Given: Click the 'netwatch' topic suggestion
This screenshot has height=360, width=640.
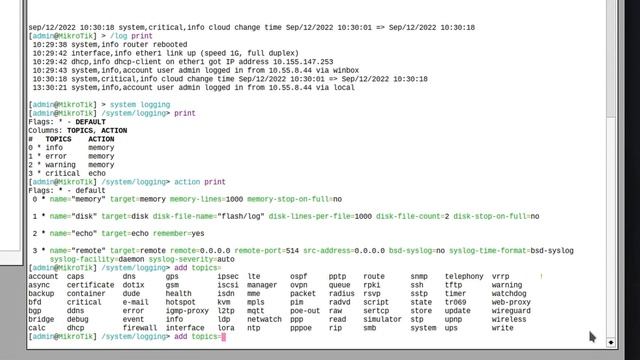Looking at the screenshot, I should [264, 319].
